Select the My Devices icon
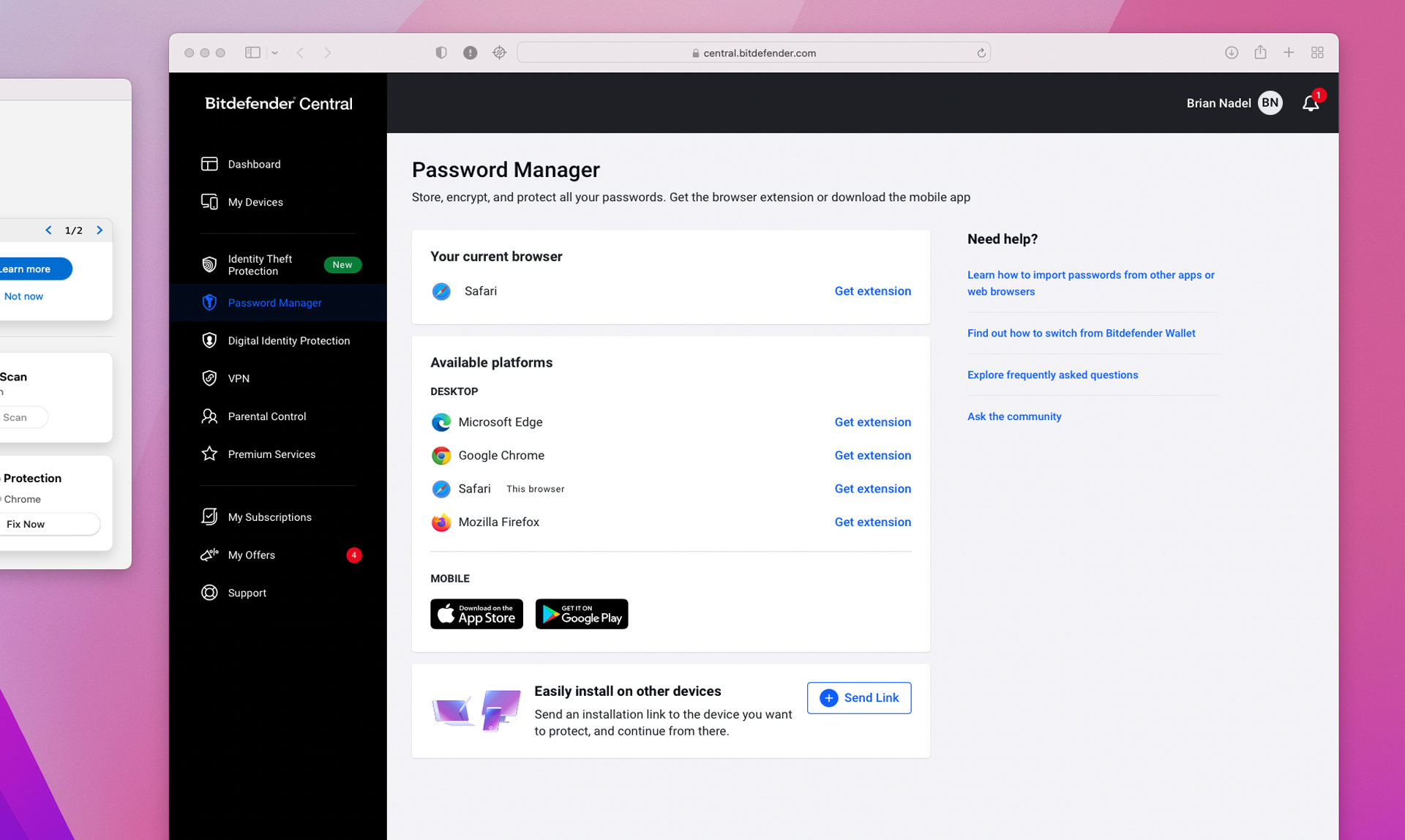 pos(209,201)
